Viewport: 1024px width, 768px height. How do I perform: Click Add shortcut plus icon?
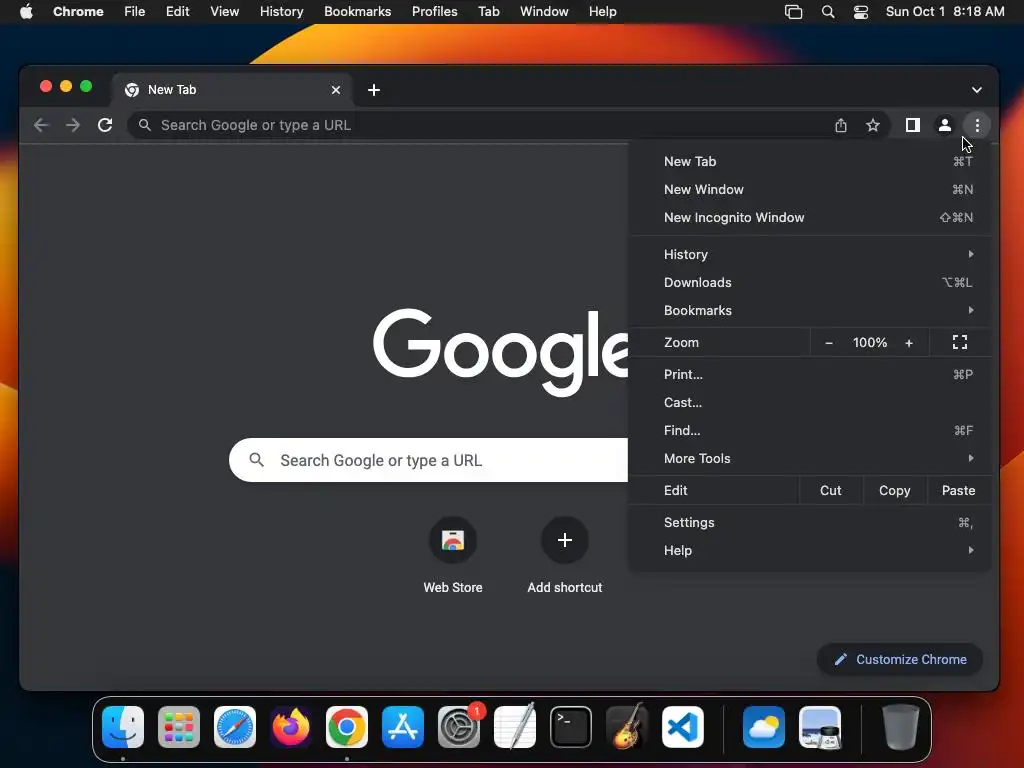pos(565,540)
